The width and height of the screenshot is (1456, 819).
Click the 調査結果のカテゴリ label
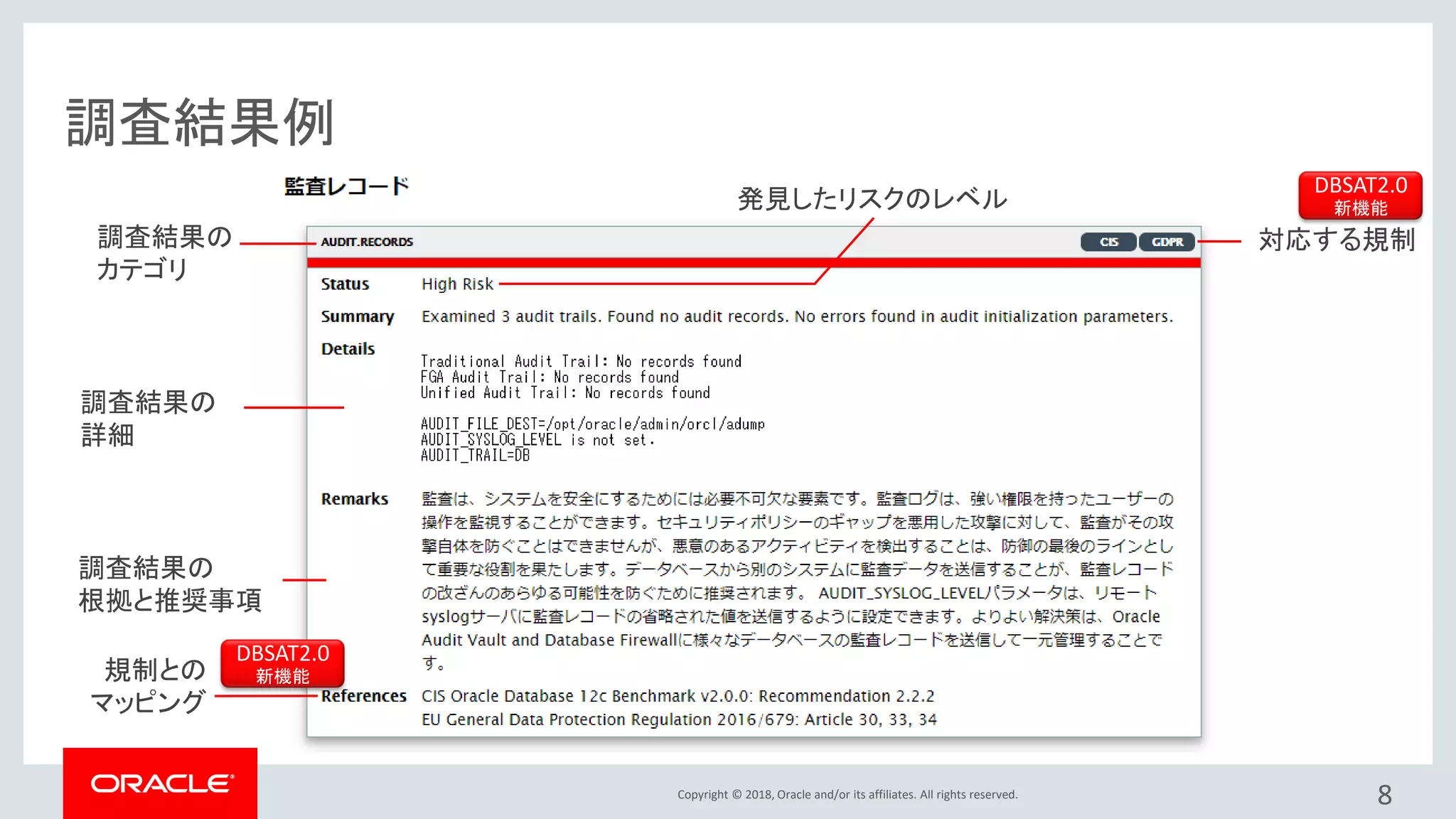tap(165, 252)
